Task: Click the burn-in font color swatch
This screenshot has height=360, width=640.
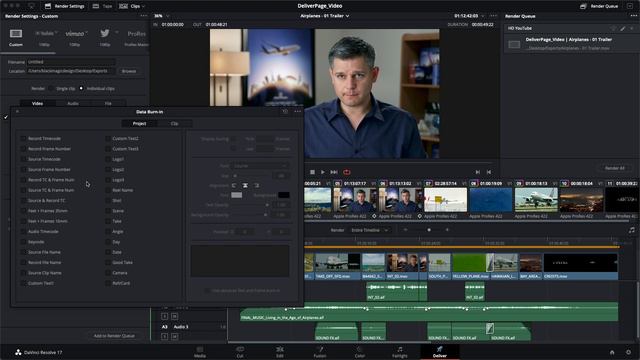Action: pyautogui.click(x=237, y=195)
